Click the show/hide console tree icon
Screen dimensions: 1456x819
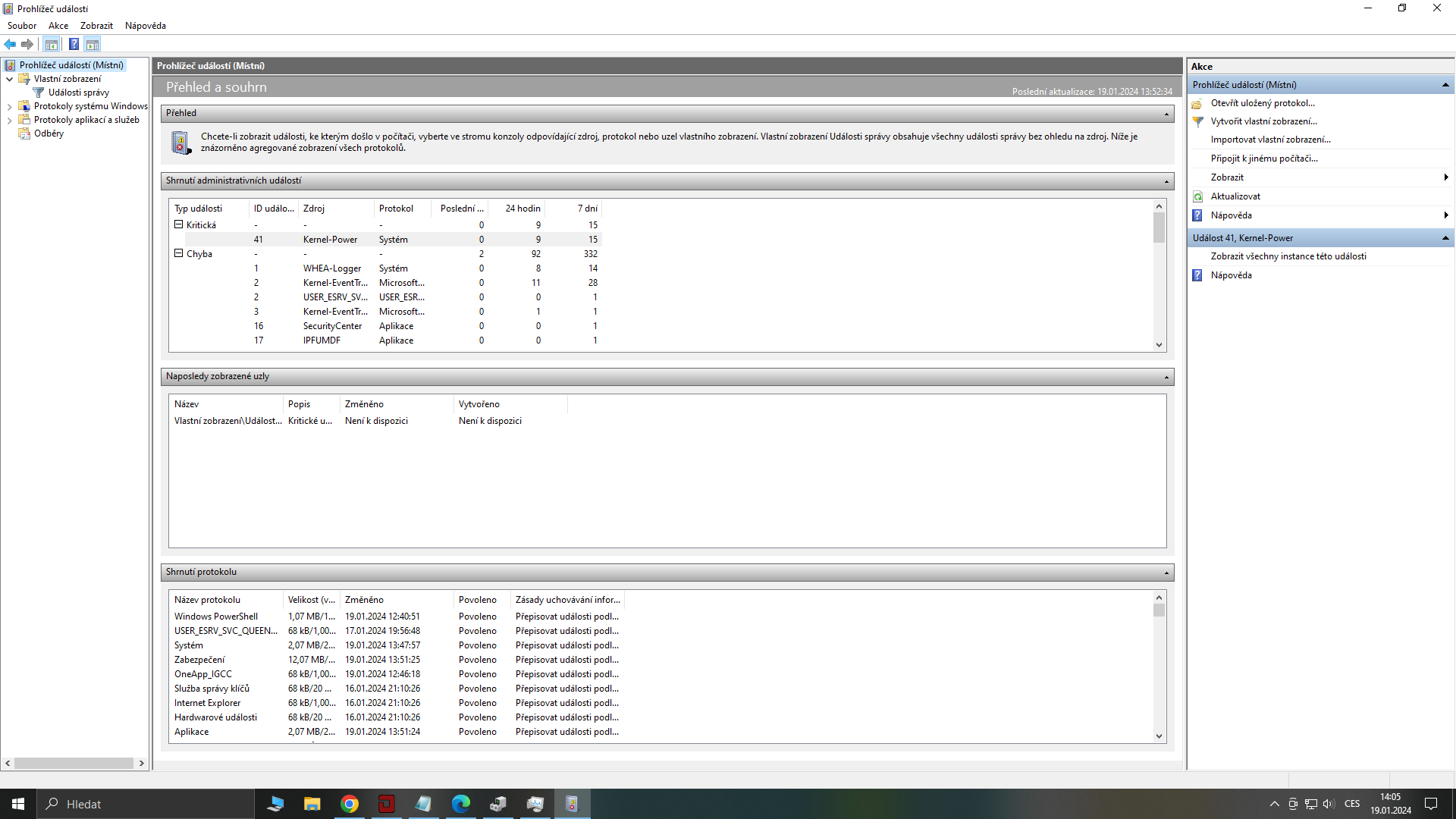51,44
